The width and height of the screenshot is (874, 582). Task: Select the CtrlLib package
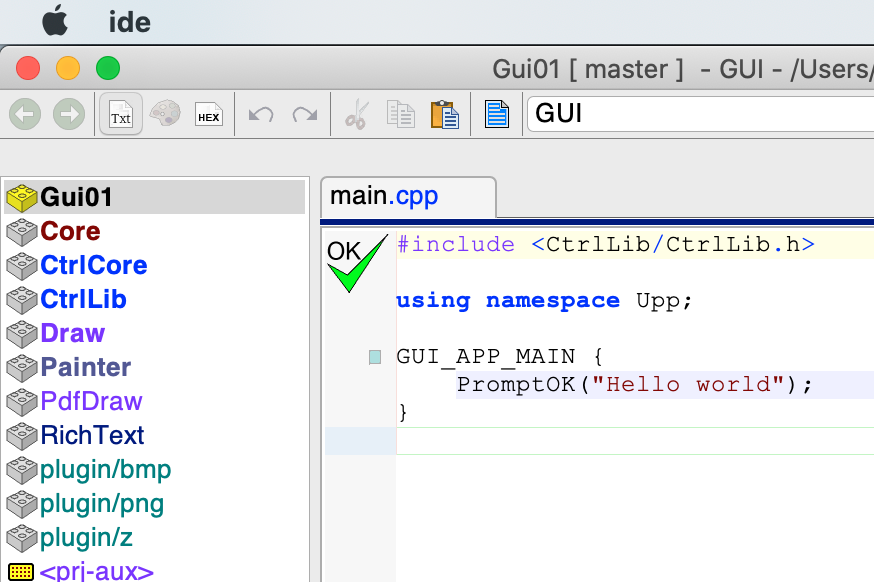point(83,299)
